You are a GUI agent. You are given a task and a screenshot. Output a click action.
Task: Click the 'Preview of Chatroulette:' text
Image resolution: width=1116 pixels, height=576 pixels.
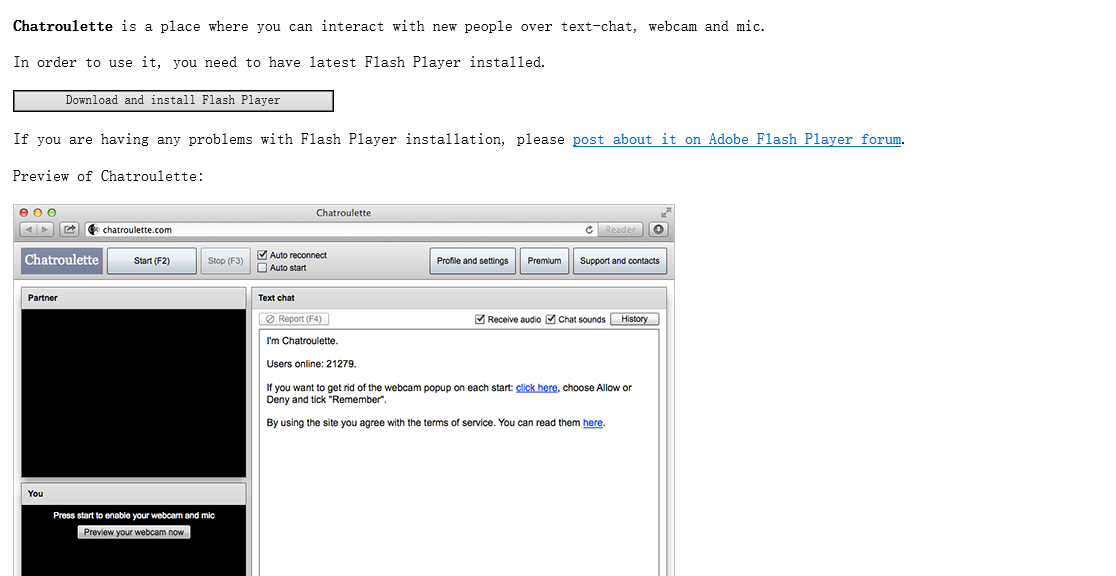pyautogui.click(x=108, y=176)
